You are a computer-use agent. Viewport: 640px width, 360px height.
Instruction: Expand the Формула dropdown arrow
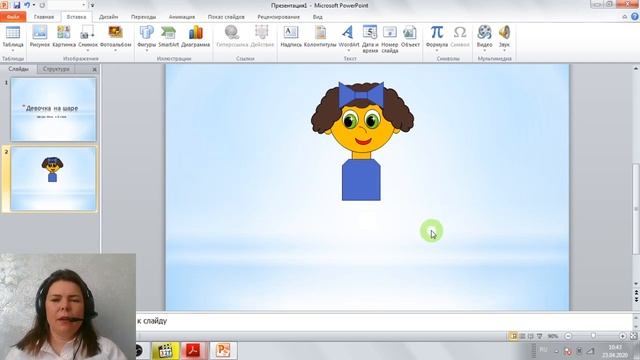click(x=437, y=51)
